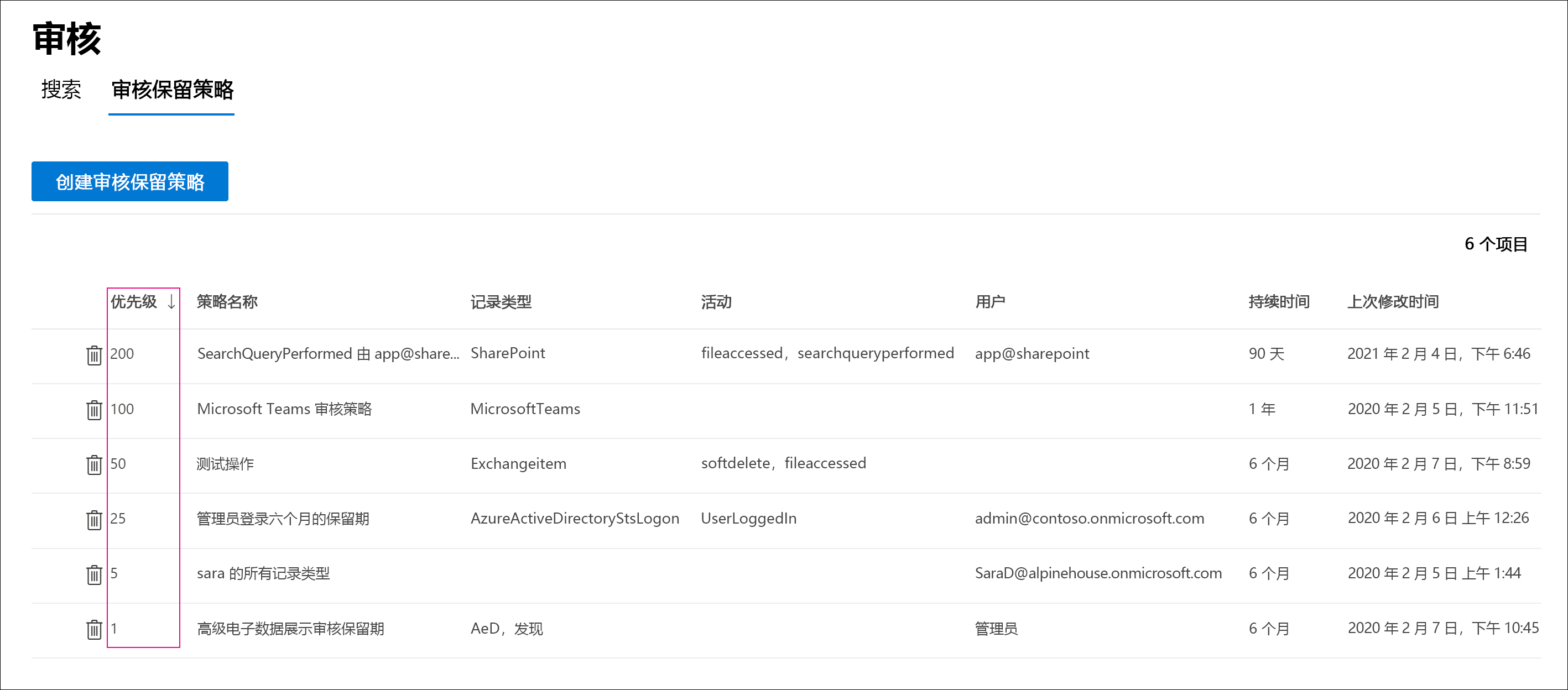Click SharePoint record type cell
The height and width of the screenshot is (690, 1568).
point(508,353)
